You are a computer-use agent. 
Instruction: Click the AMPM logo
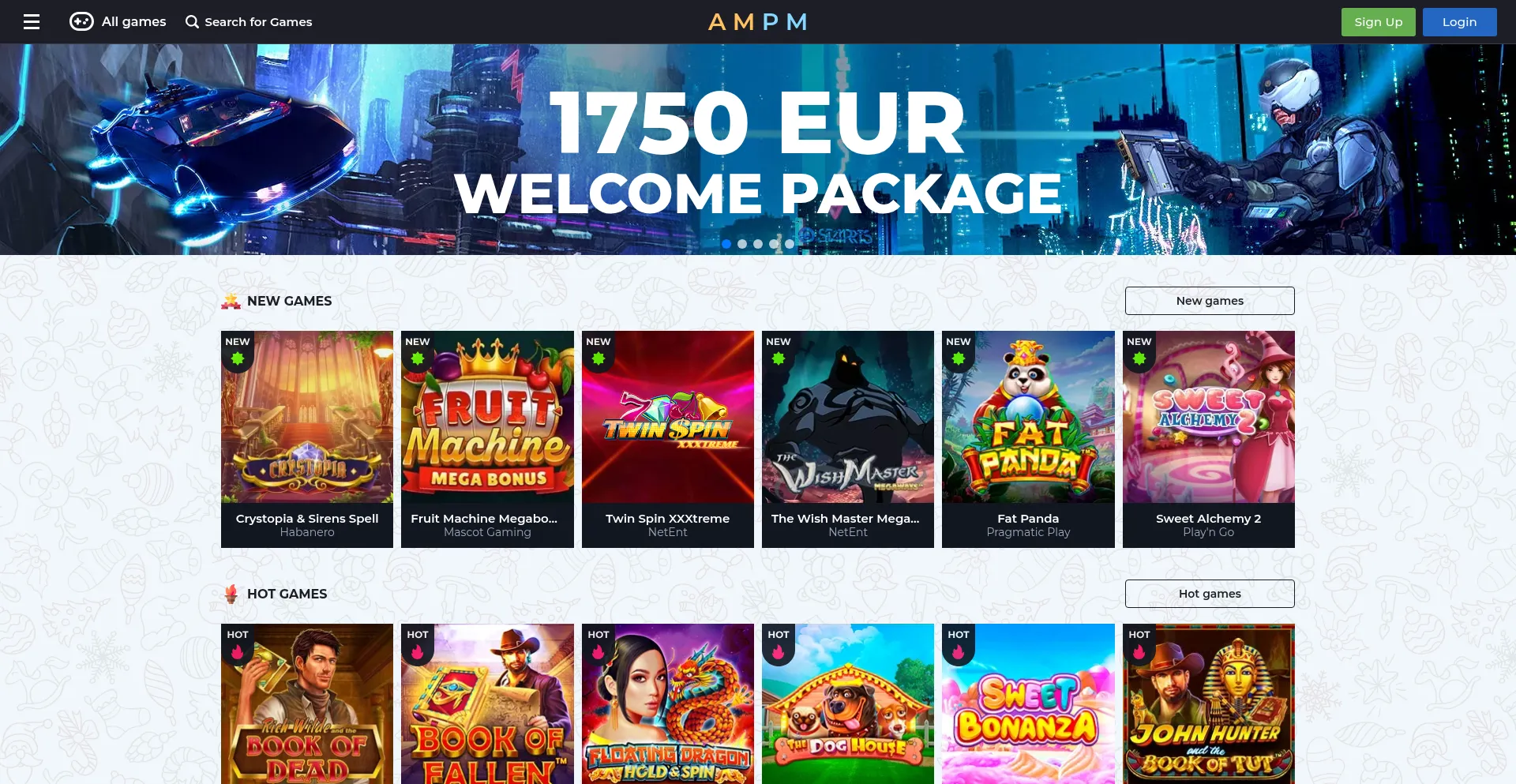click(758, 22)
